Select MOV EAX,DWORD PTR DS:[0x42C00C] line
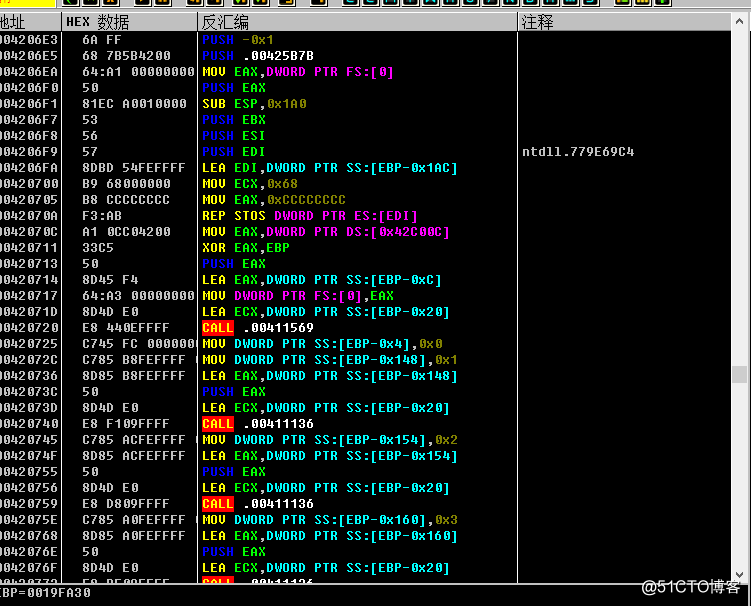Viewport: 751px width, 606px height. point(326,232)
